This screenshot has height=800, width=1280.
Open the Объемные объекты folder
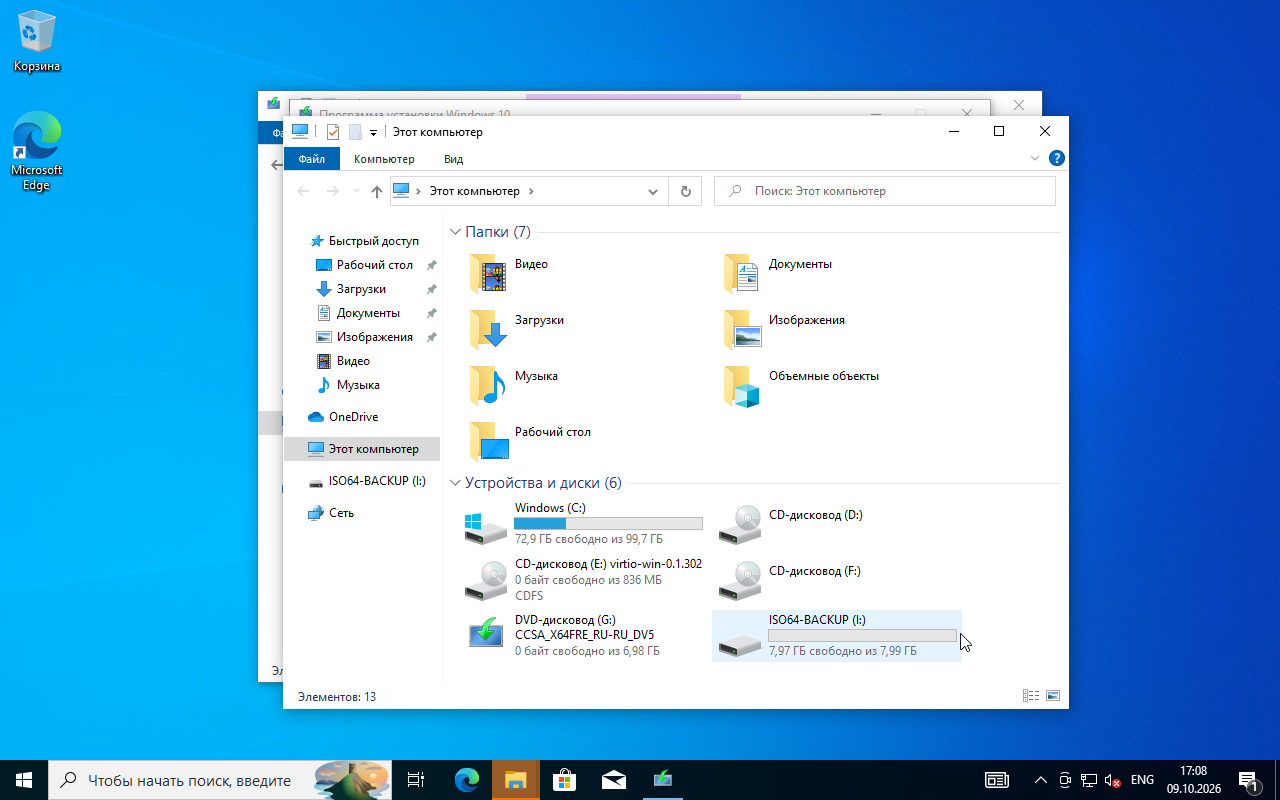tap(742, 384)
